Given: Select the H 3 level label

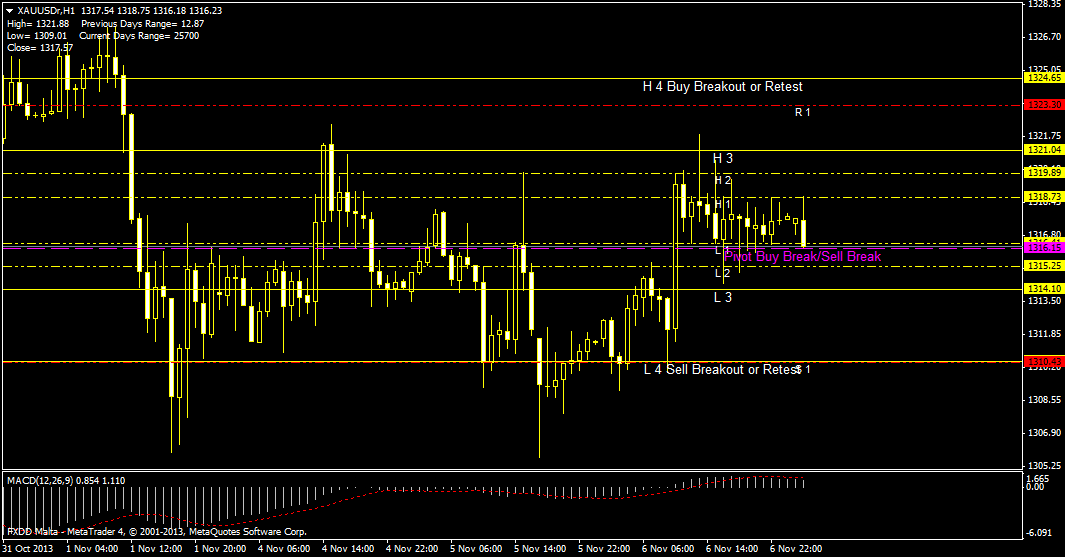Looking at the screenshot, I should point(722,158).
